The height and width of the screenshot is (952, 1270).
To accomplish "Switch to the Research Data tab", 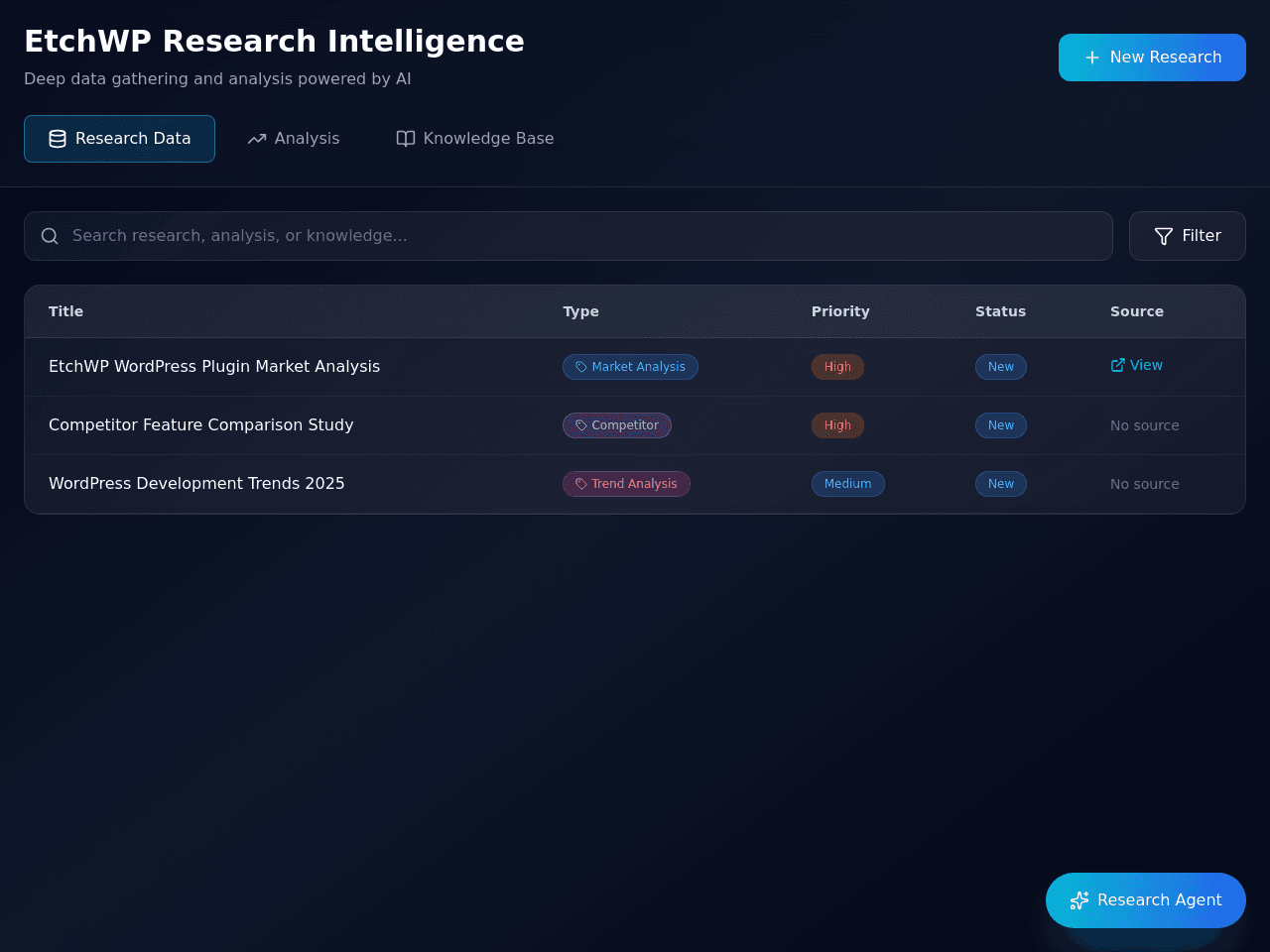I will (x=119, y=139).
